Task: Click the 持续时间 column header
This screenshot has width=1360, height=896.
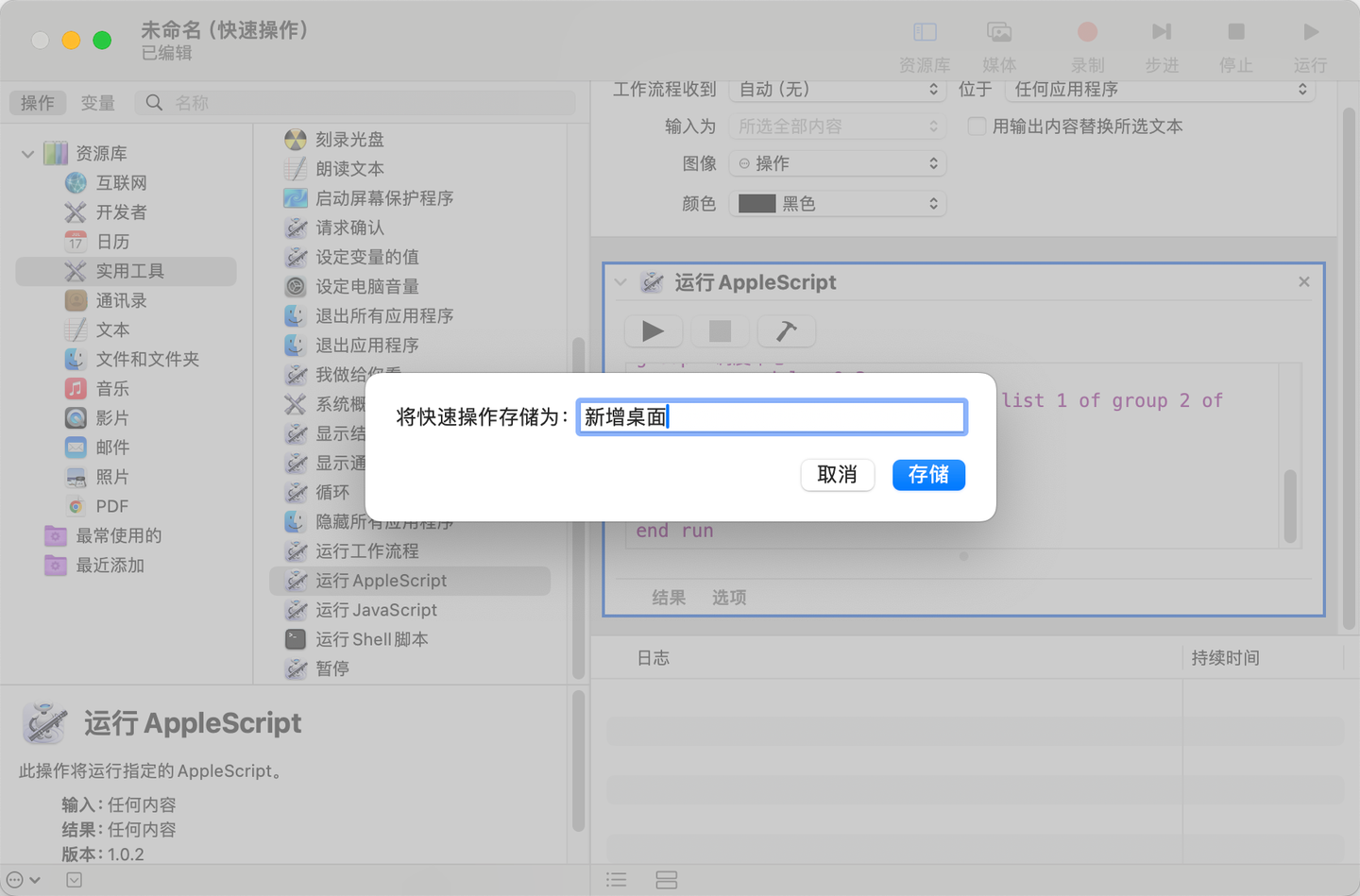Action: coord(1225,658)
